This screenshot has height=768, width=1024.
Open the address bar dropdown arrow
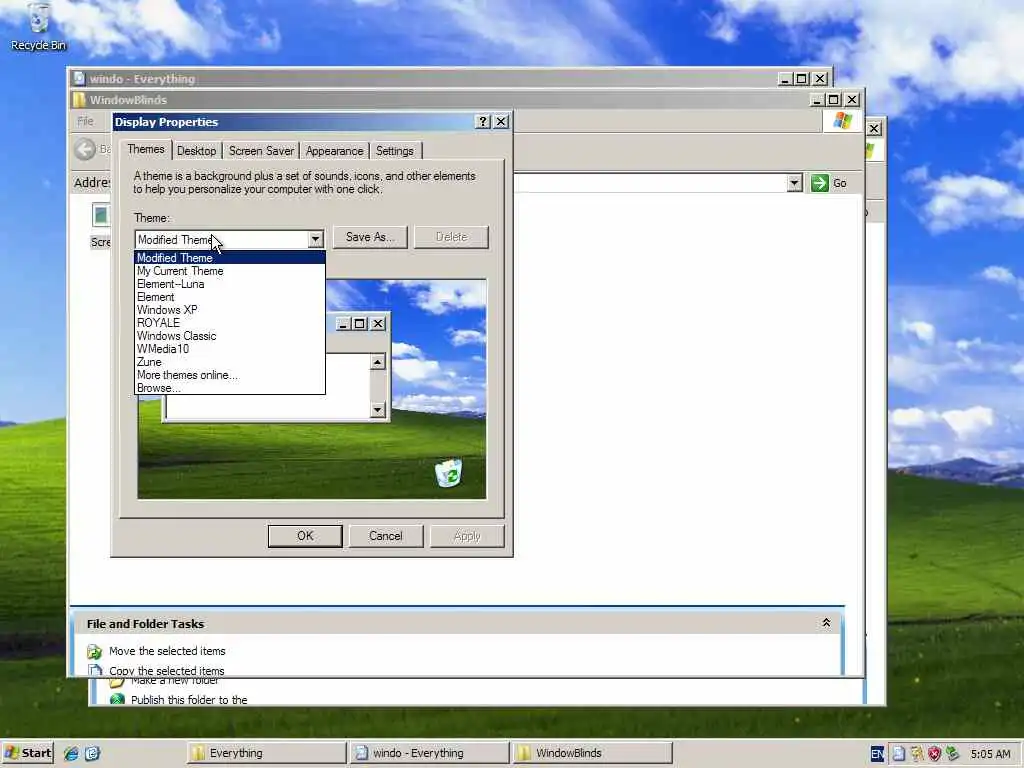794,183
